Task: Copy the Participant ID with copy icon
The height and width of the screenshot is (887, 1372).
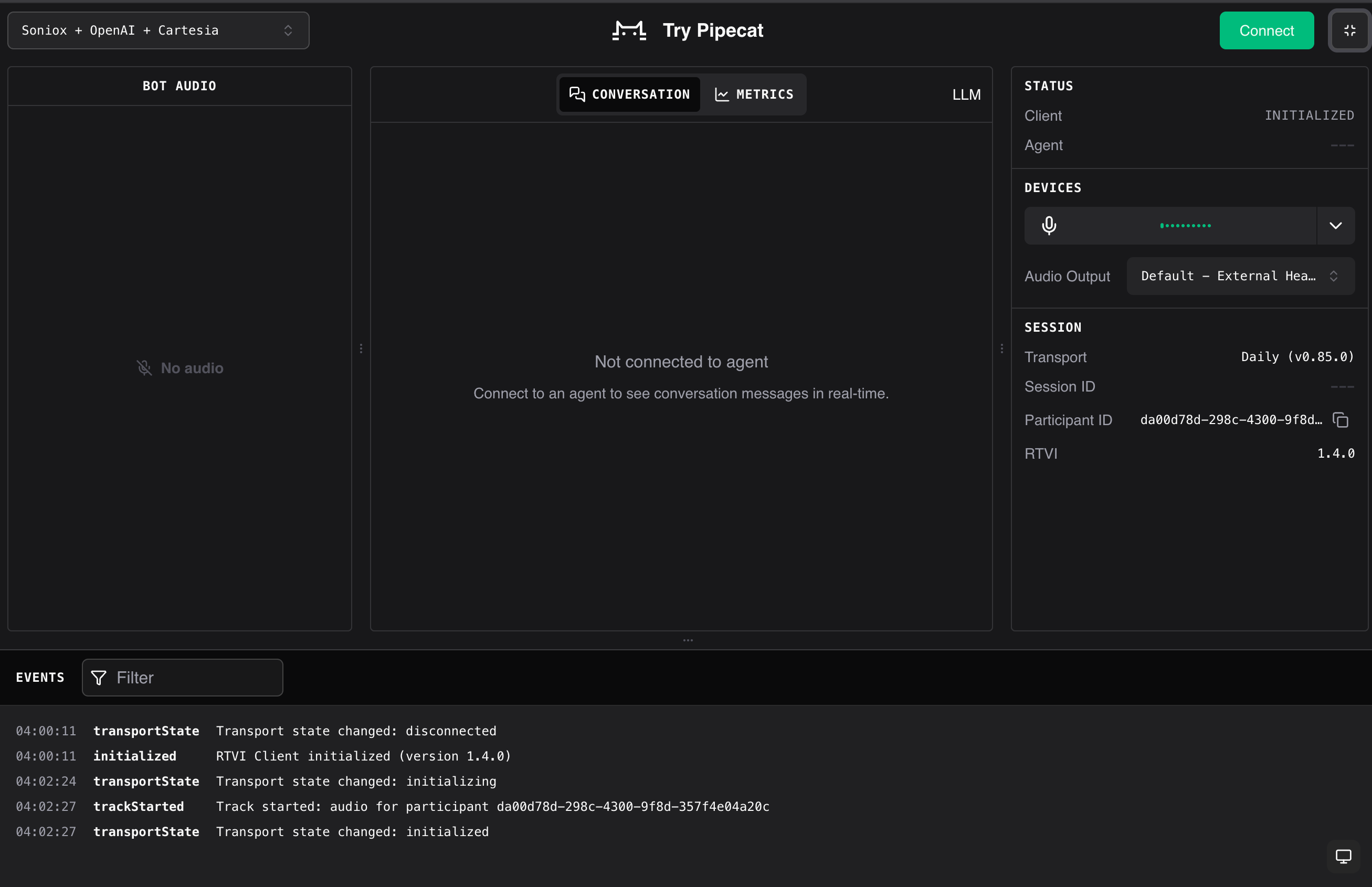Action: click(x=1341, y=420)
